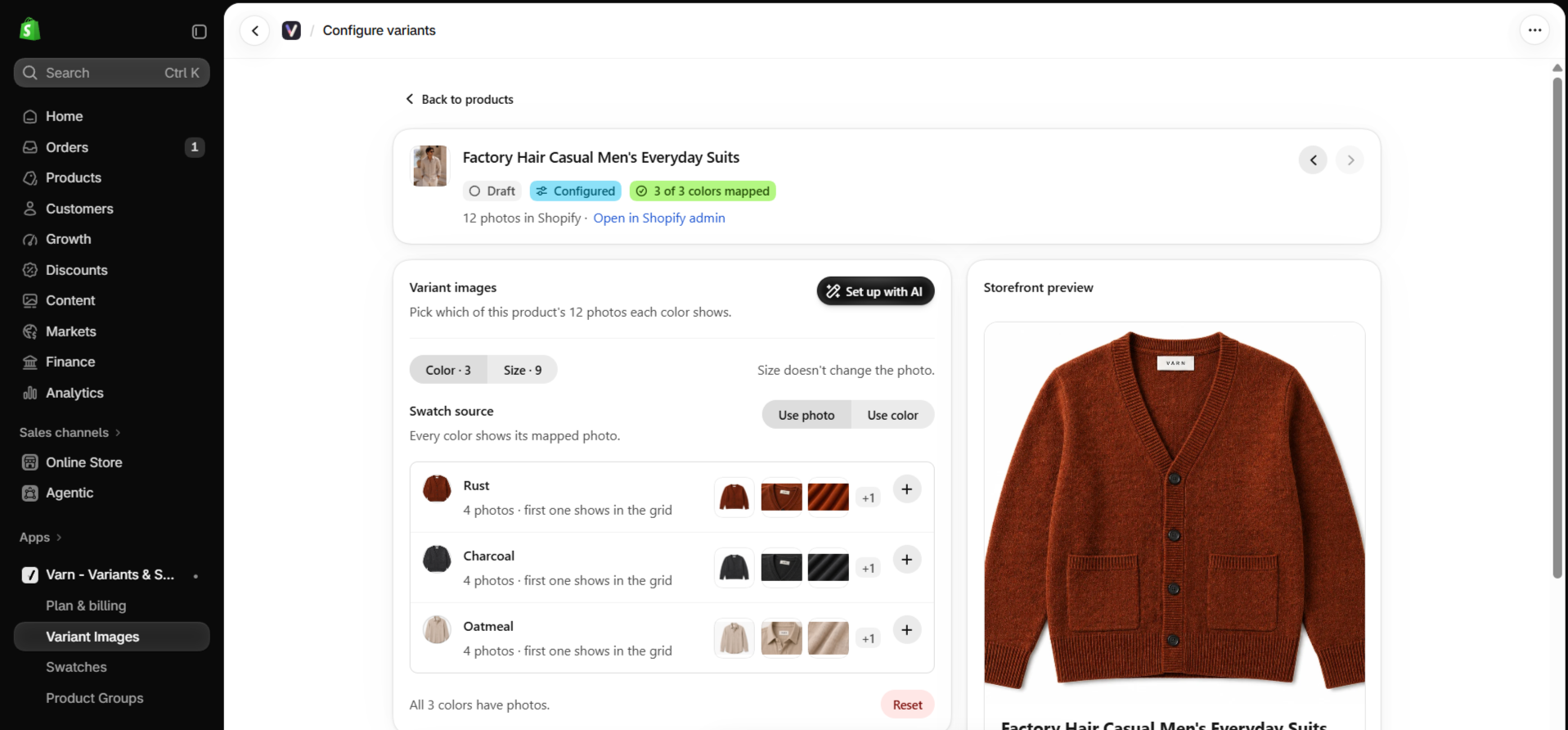Select the first Rust cardigan thumbnail

click(735, 497)
